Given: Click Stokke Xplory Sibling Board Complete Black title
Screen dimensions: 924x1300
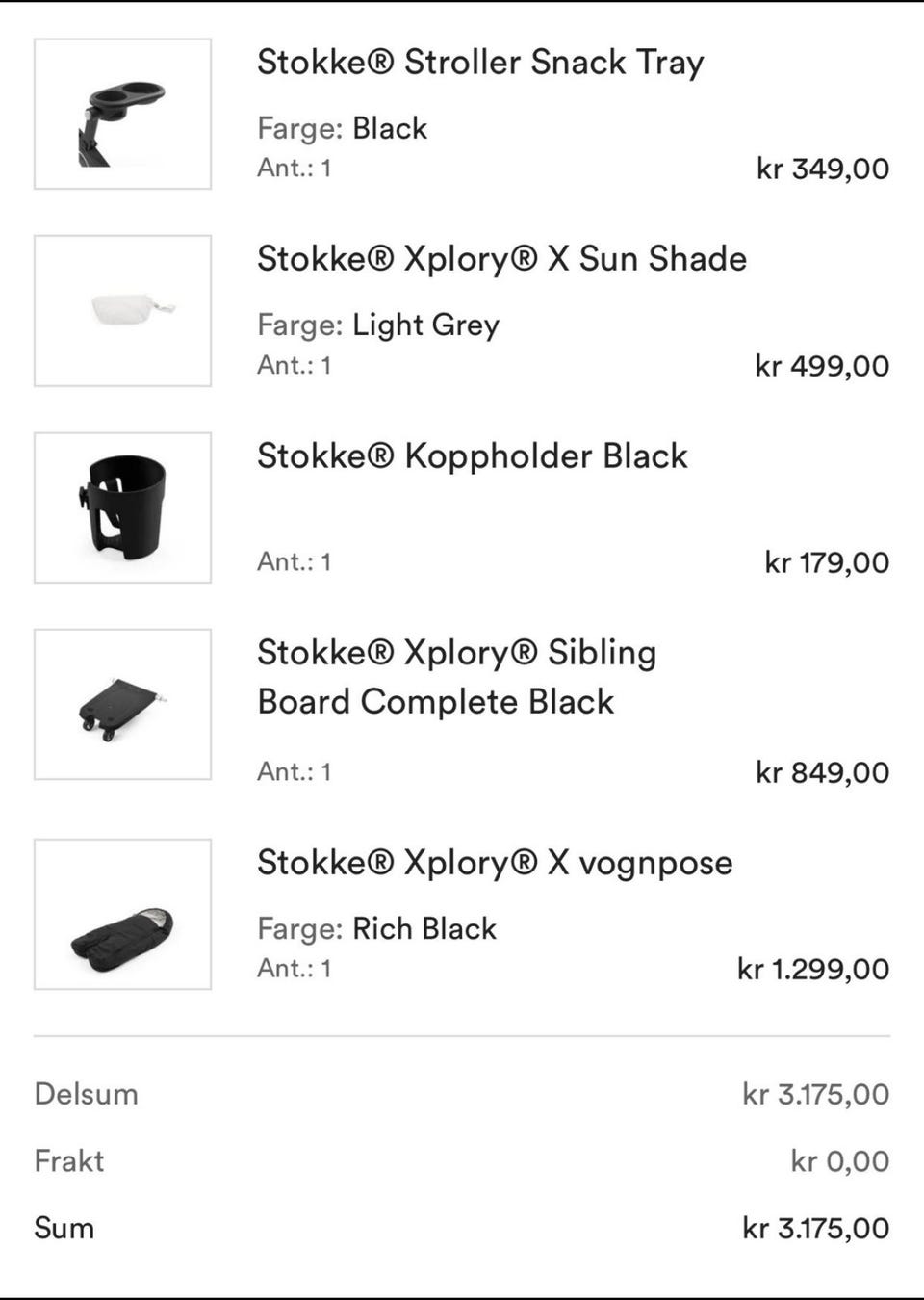Looking at the screenshot, I should coord(456,677).
